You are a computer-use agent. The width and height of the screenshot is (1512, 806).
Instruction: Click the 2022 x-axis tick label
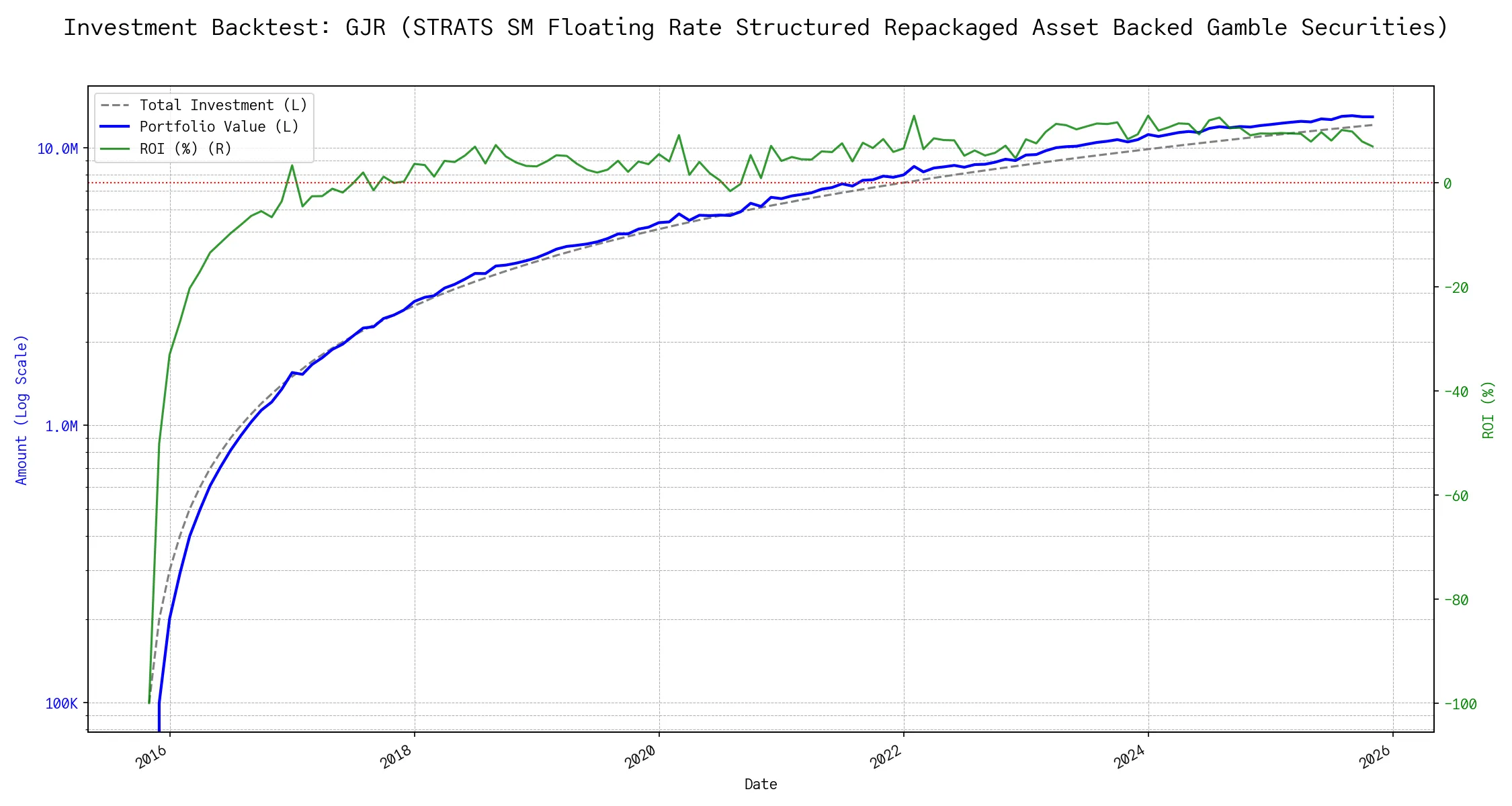coord(885,758)
